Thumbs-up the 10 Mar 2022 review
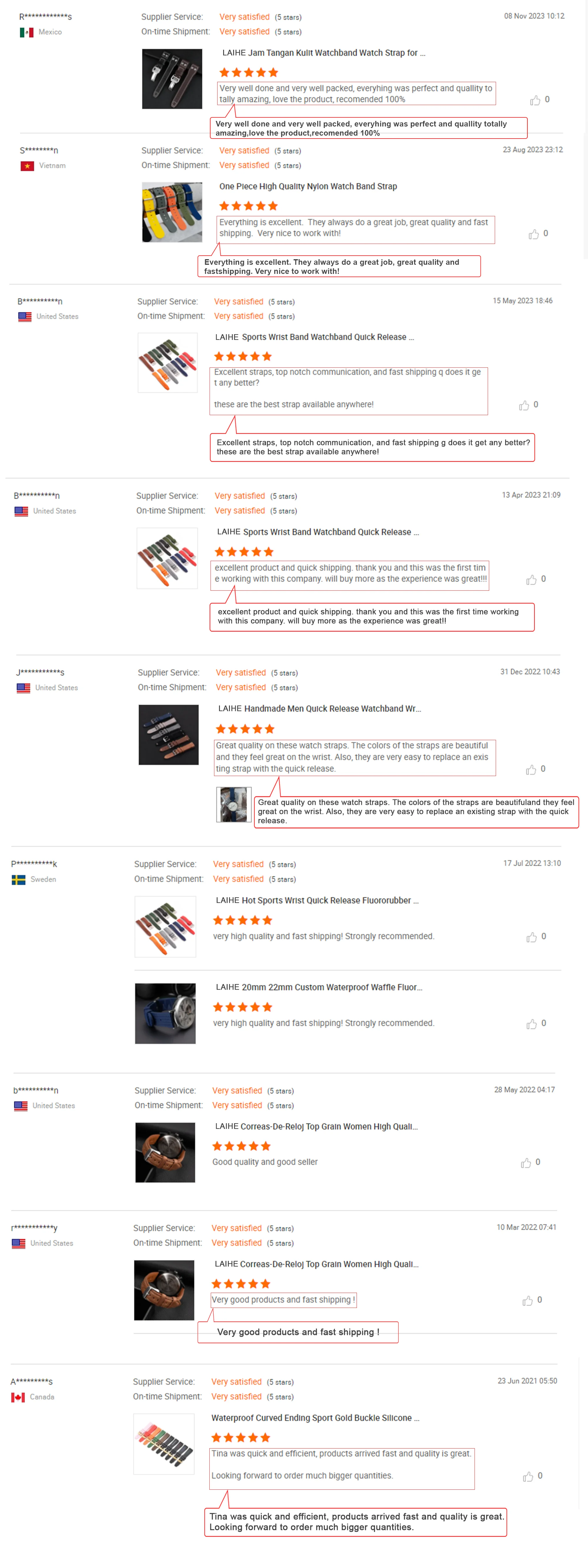This screenshot has width=588, height=1568. tap(528, 1300)
